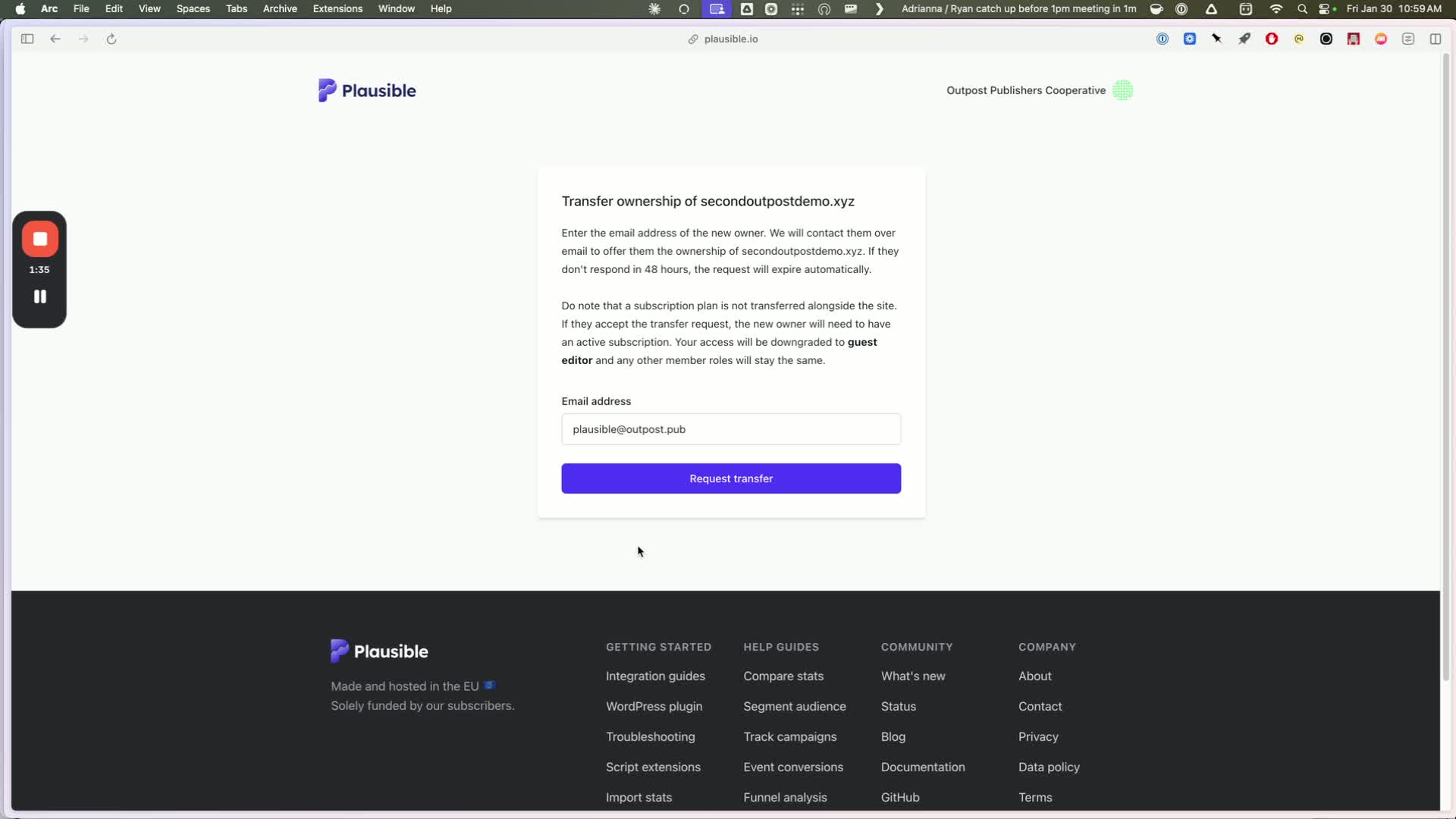Open the green account avatar

coord(1123,90)
